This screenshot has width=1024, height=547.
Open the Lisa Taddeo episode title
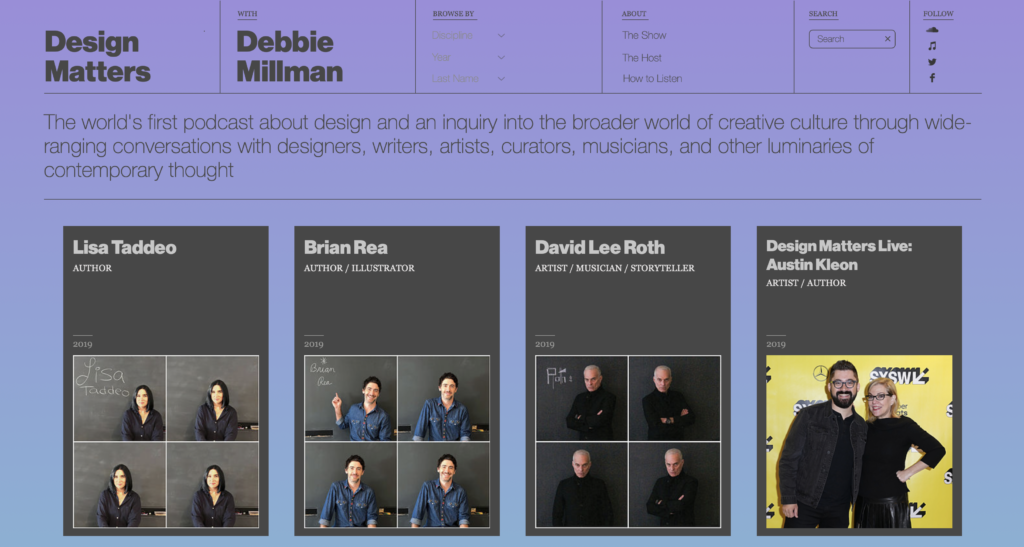pos(124,247)
